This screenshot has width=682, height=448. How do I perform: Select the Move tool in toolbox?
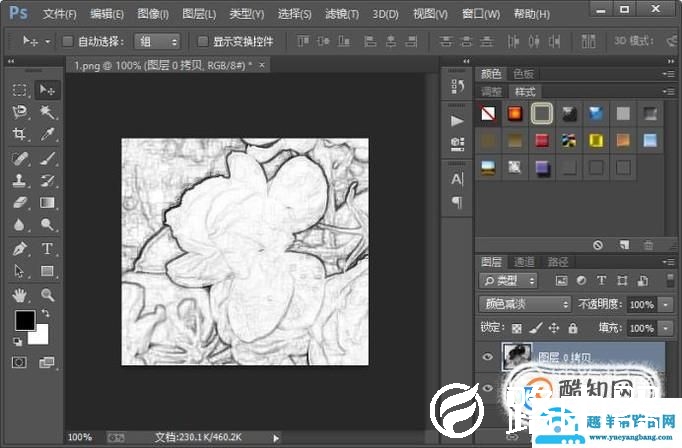coord(47,90)
